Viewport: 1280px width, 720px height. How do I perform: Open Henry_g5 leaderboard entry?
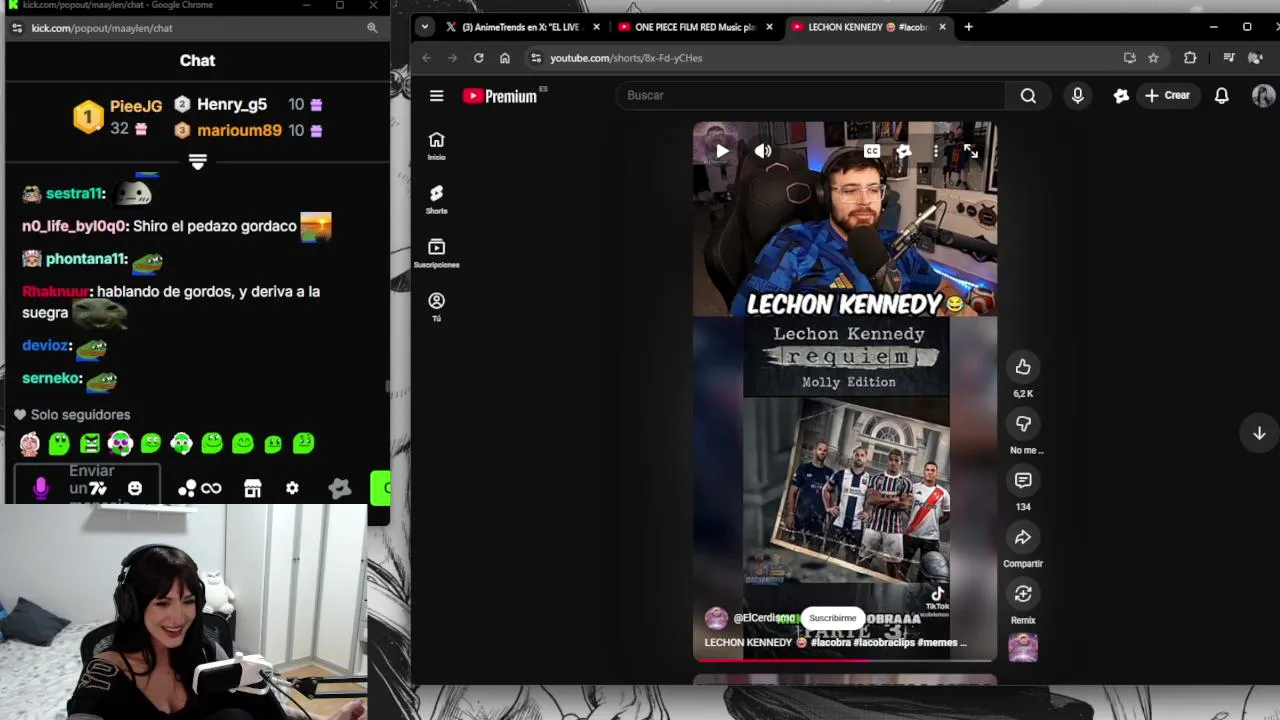coord(248,104)
